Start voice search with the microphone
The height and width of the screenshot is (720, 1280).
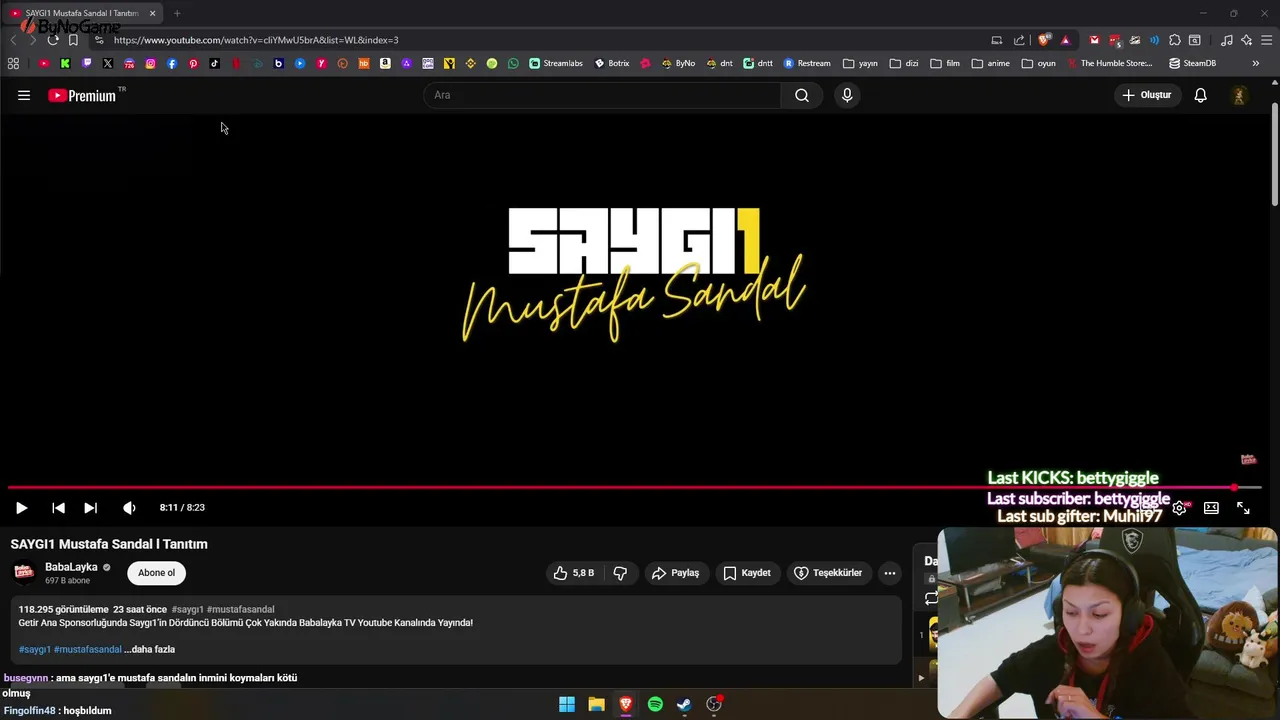[x=847, y=95]
